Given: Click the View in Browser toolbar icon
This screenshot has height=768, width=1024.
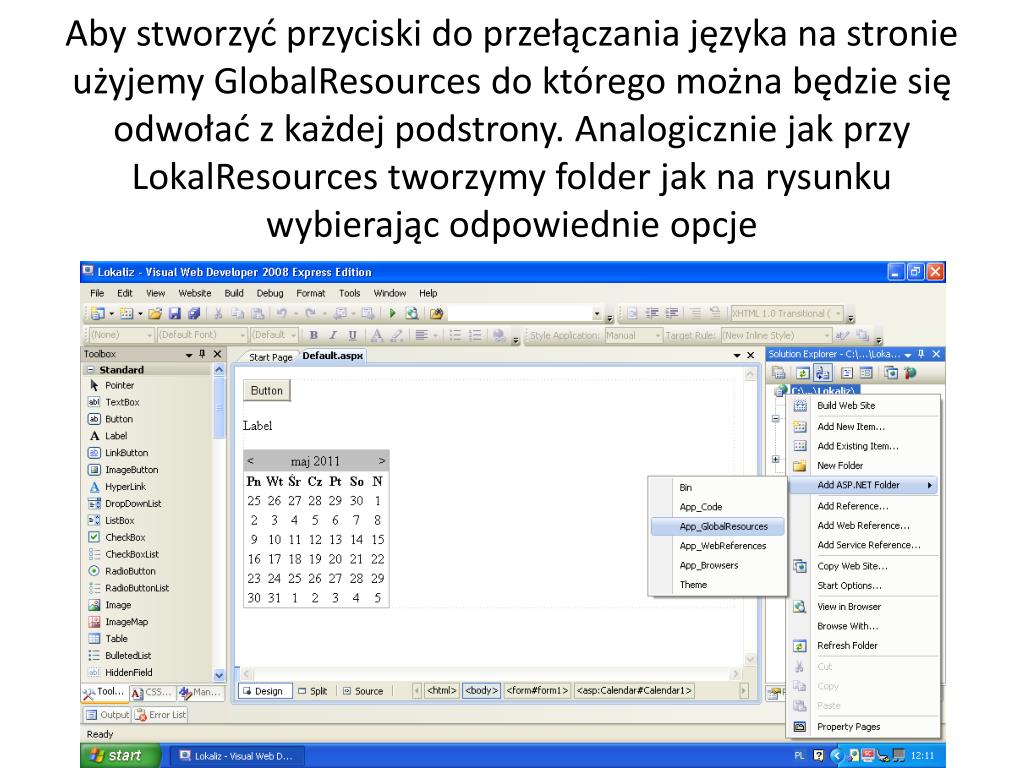Looking at the screenshot, I should pyautogui.click(x=412, y=313).
